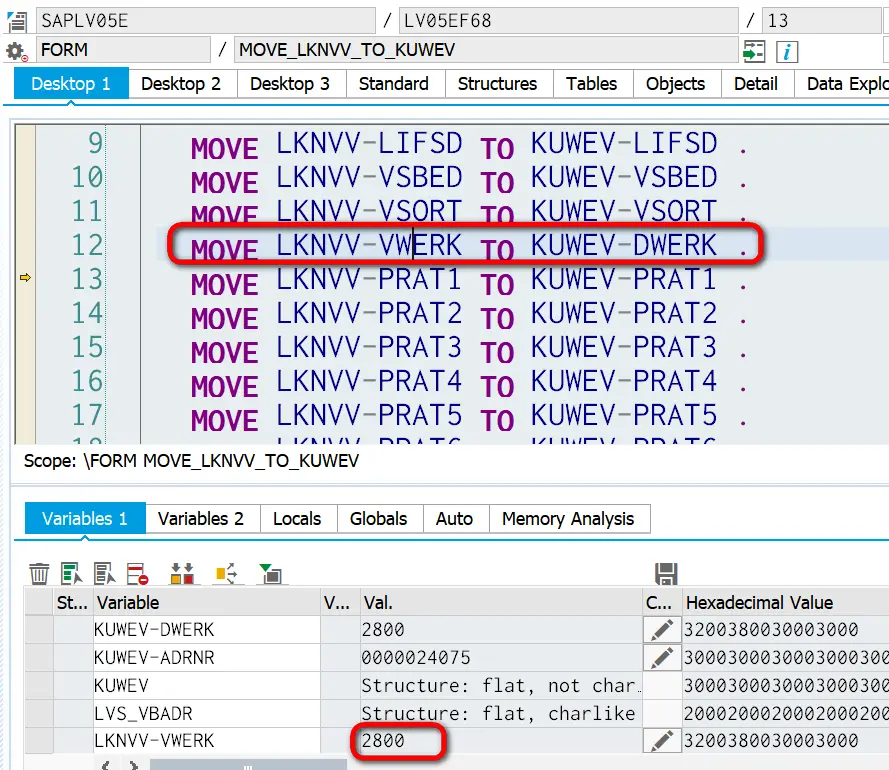The image size is (889, 770).
Task: Click the value 2800 in the LKNVV-VWERK row
Action: (x=383, y=741)
